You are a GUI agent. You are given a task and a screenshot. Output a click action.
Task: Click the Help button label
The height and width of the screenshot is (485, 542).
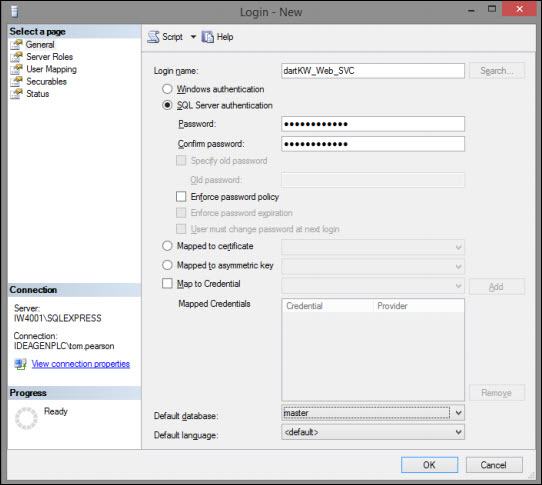(225, 37)
